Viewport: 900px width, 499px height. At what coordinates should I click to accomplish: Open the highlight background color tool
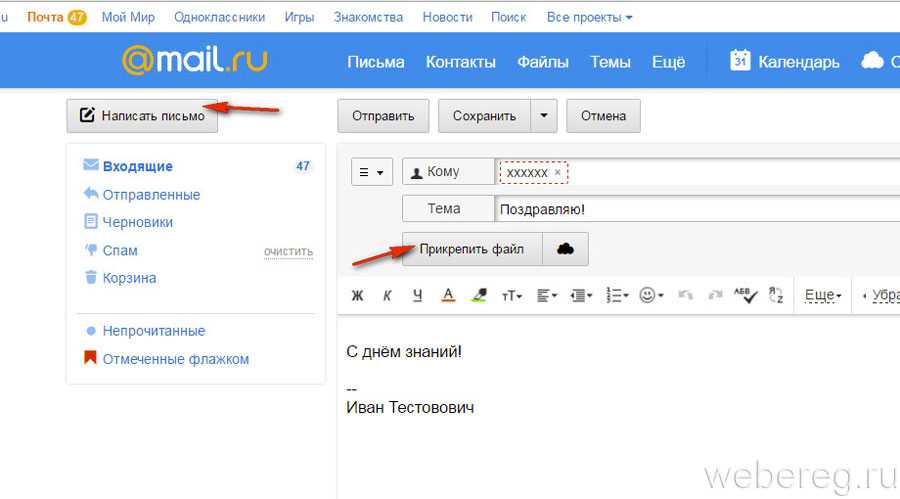(x=479, y=295)
